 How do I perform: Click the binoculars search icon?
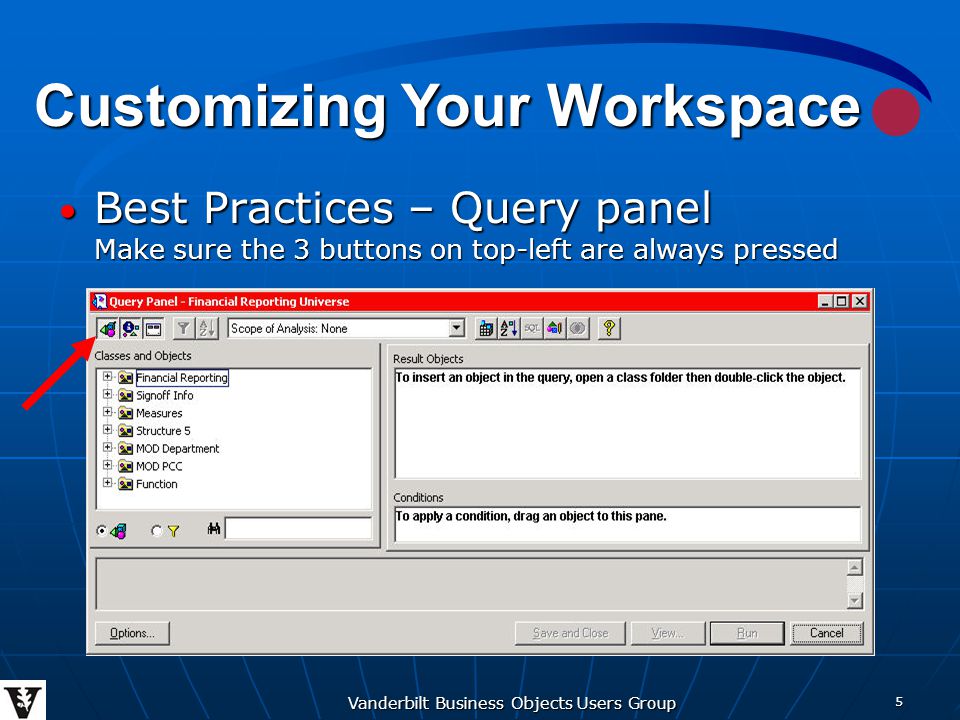pos(214,528)
